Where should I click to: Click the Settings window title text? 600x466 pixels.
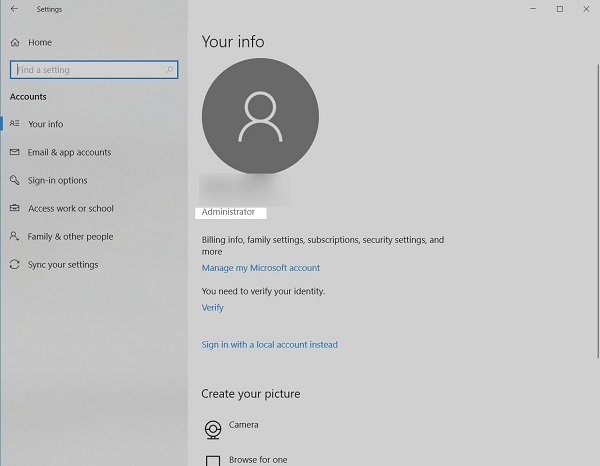pyautogui.click(x=48, y=9)
